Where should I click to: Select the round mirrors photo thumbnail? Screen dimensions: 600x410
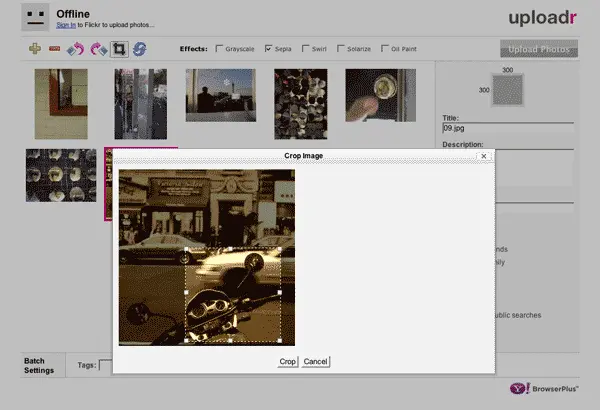pos(300,104)
